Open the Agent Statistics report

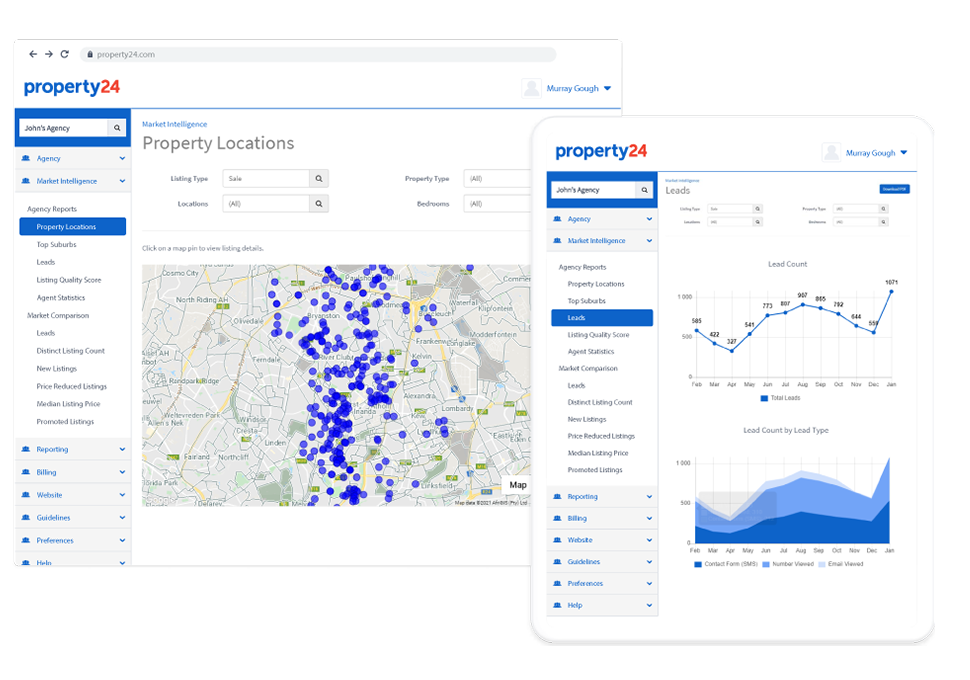coord(62,297)
